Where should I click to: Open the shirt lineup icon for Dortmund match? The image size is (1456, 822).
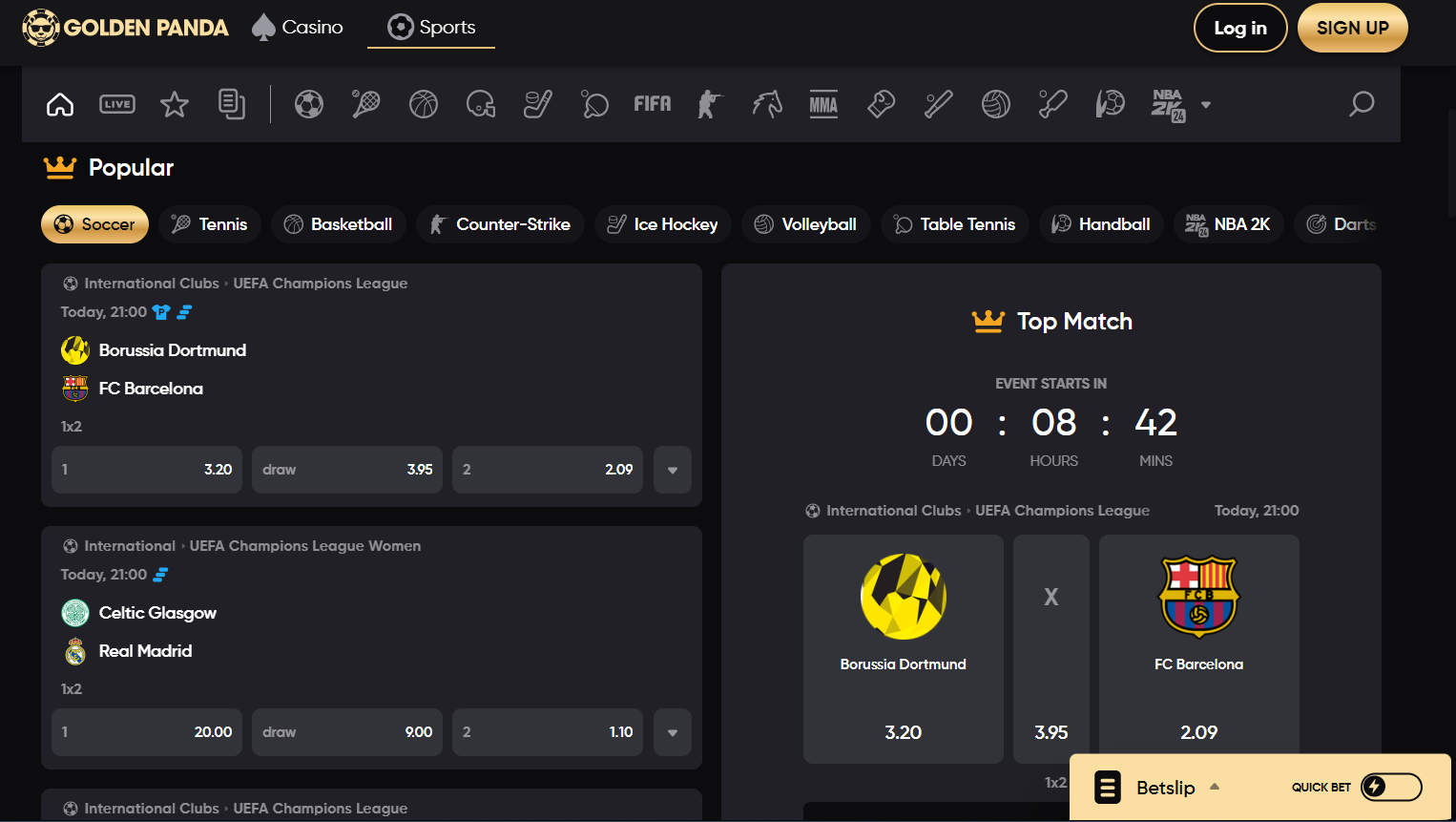[x=161, y=312]
